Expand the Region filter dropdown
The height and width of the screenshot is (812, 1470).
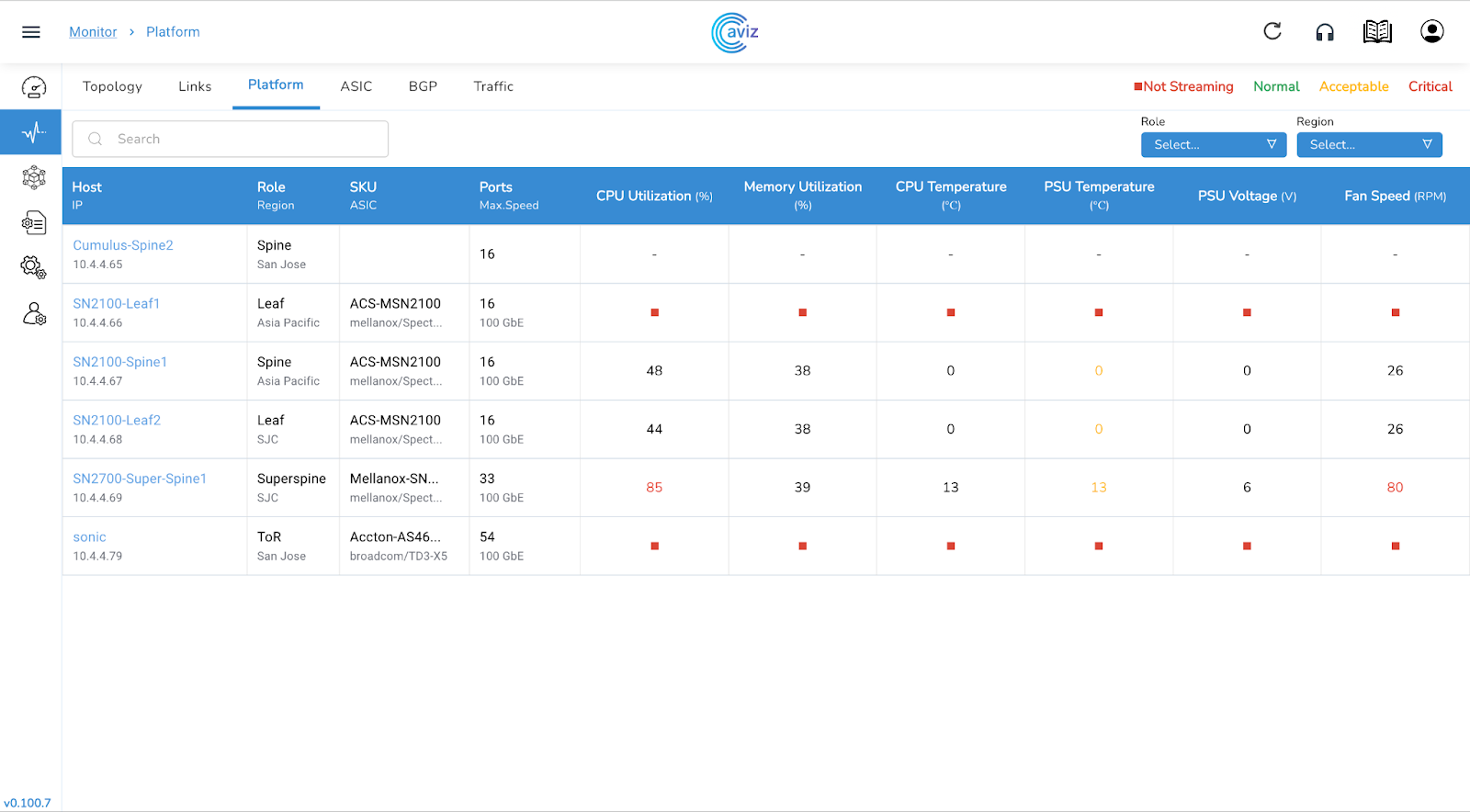point(1369,144)
